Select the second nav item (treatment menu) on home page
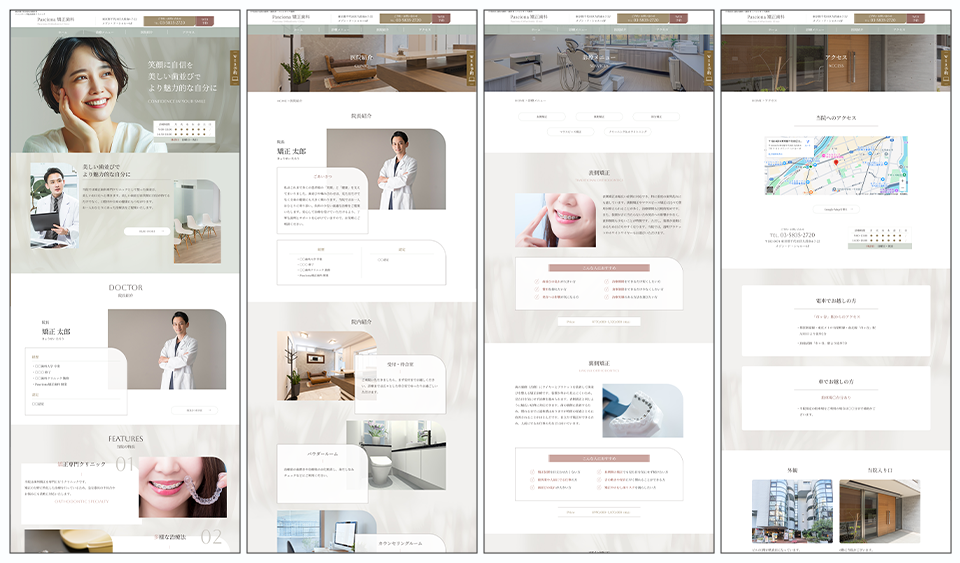960x563 pixels. [104, 32]
